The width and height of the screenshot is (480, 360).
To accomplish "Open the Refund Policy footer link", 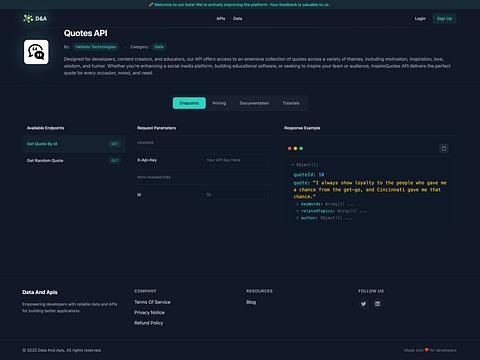I will point(149,323).
